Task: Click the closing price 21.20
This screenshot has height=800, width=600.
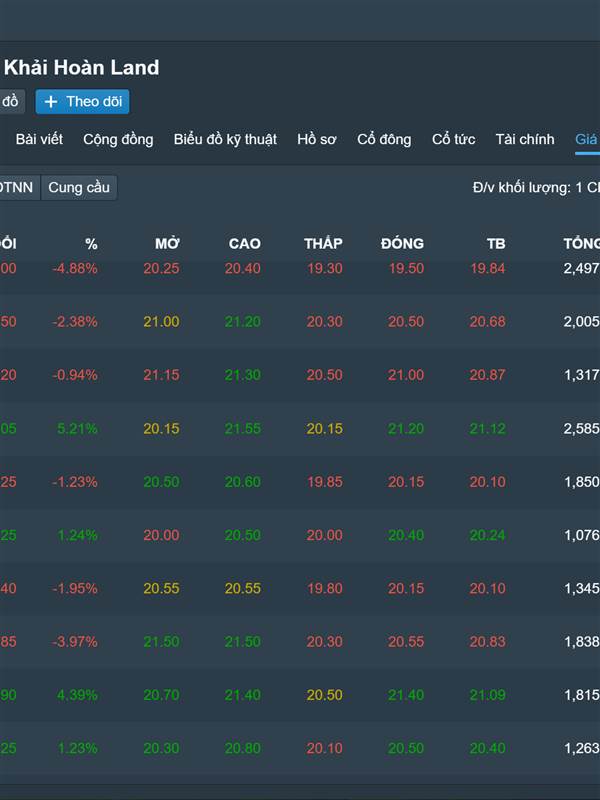Action: [406, 429]
